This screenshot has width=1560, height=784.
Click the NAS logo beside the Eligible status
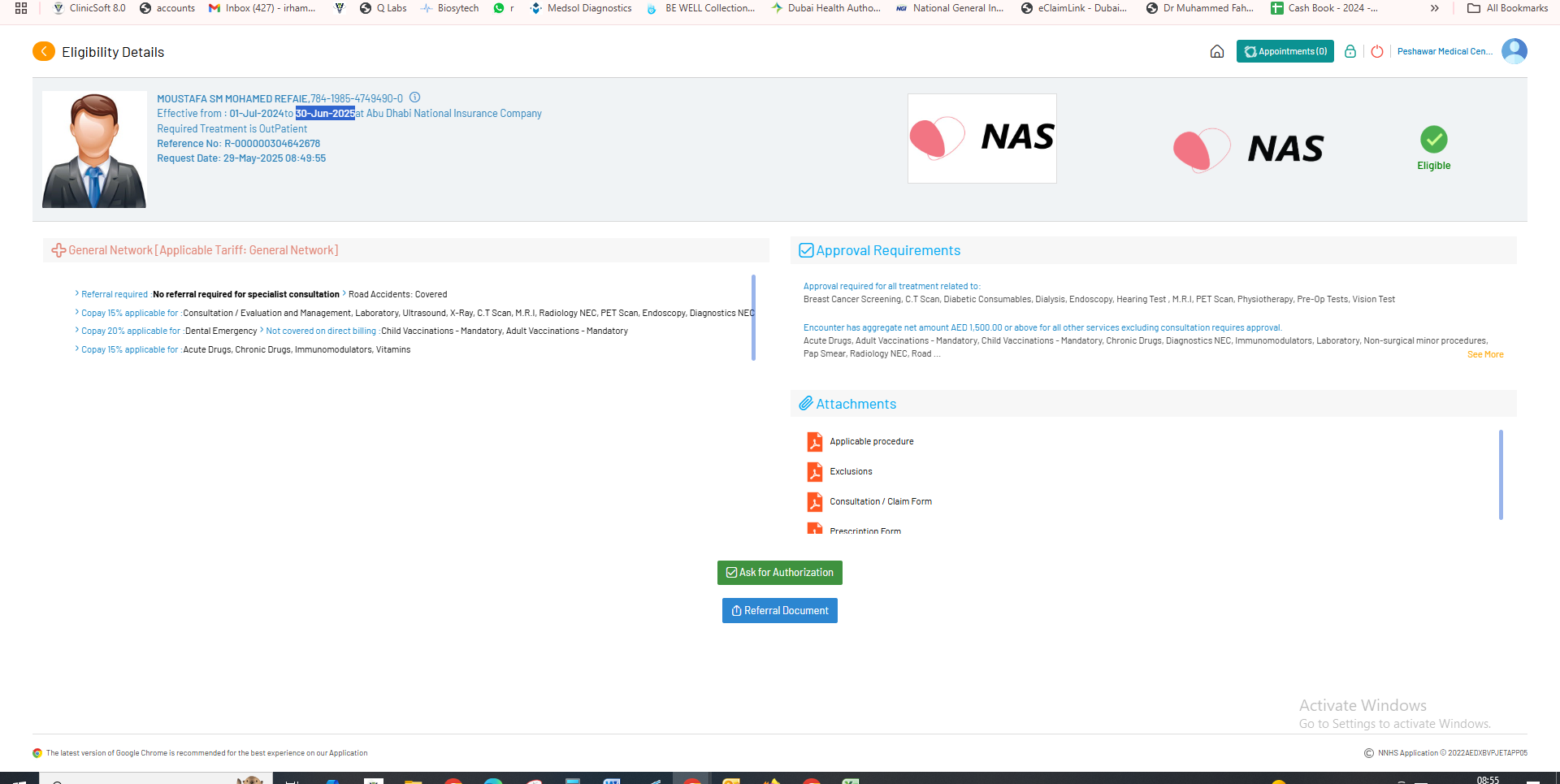1249,149
